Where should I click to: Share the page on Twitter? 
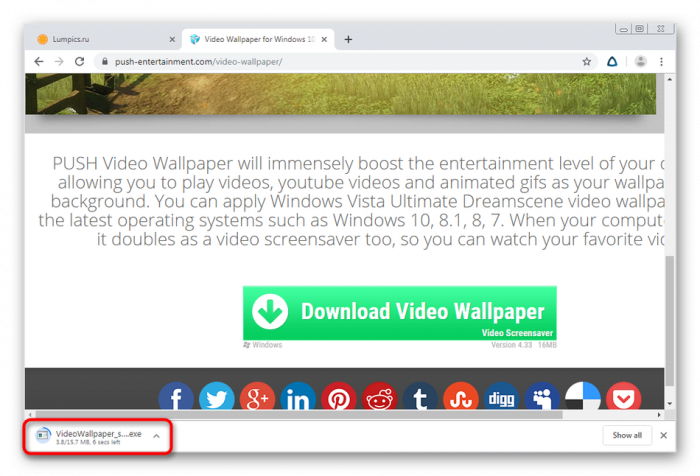click(216, 398)
